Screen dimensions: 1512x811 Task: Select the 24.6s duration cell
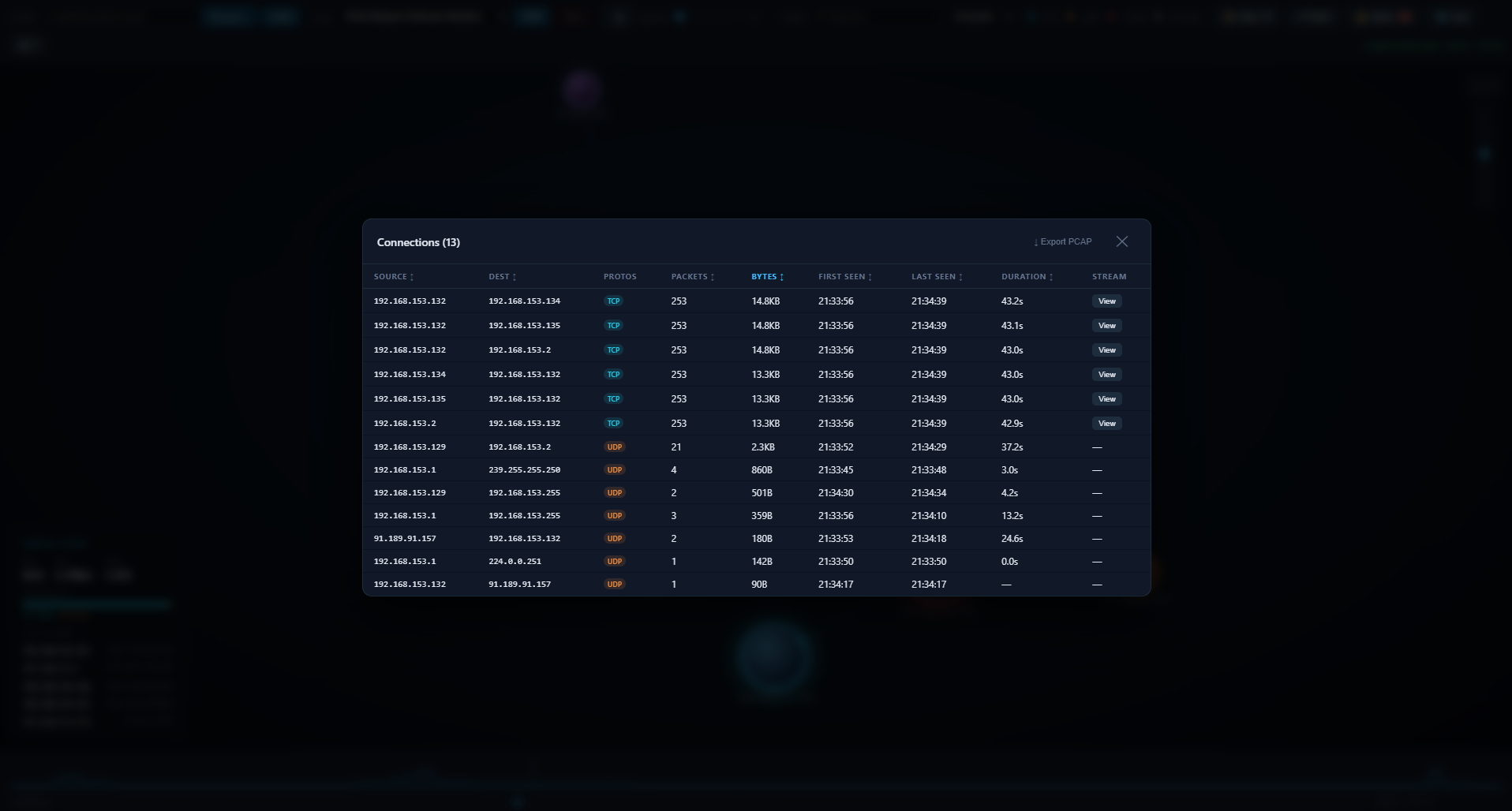tap(1012, 539)
